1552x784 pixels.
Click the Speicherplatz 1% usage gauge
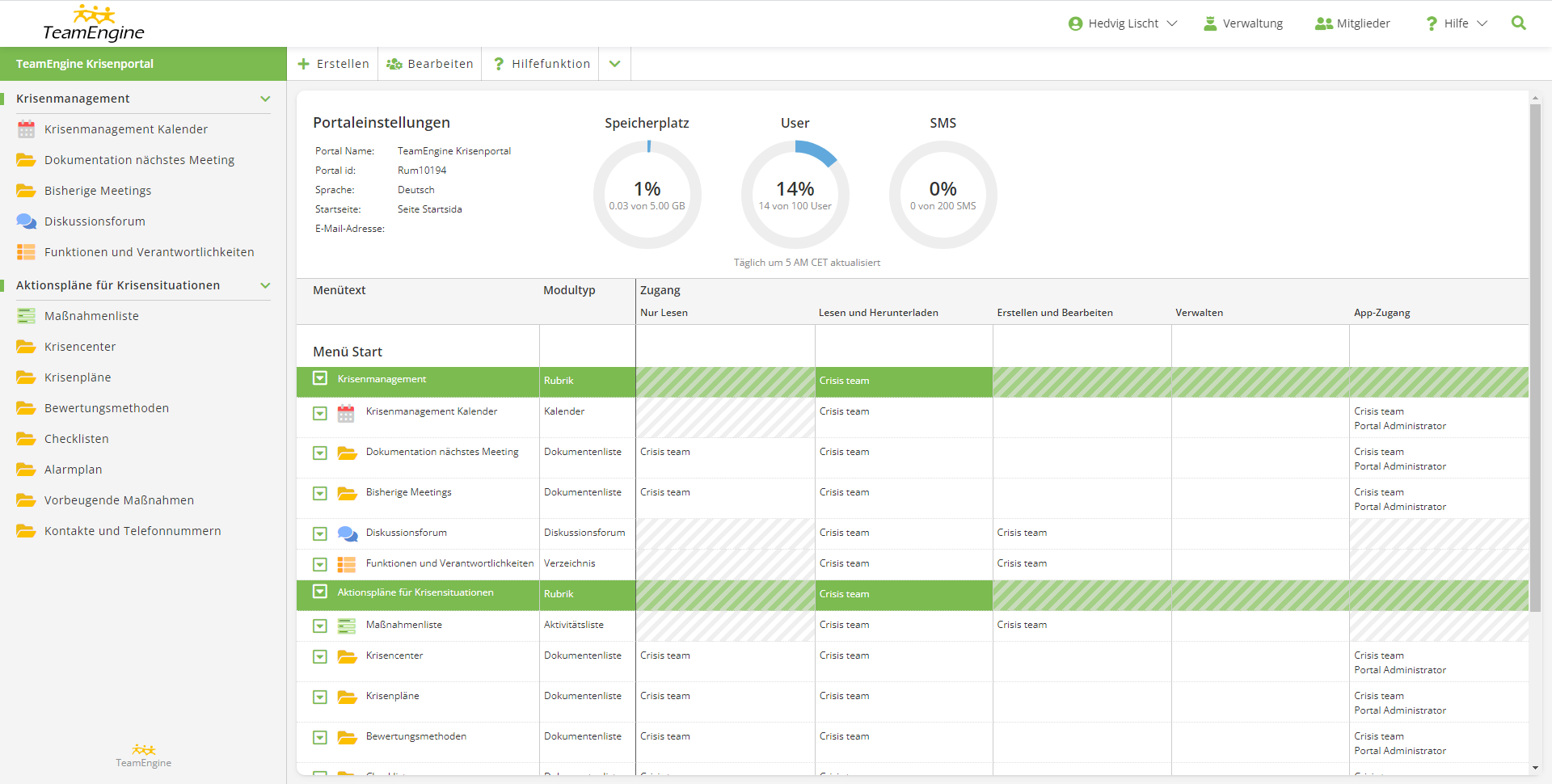coord(647,195)
